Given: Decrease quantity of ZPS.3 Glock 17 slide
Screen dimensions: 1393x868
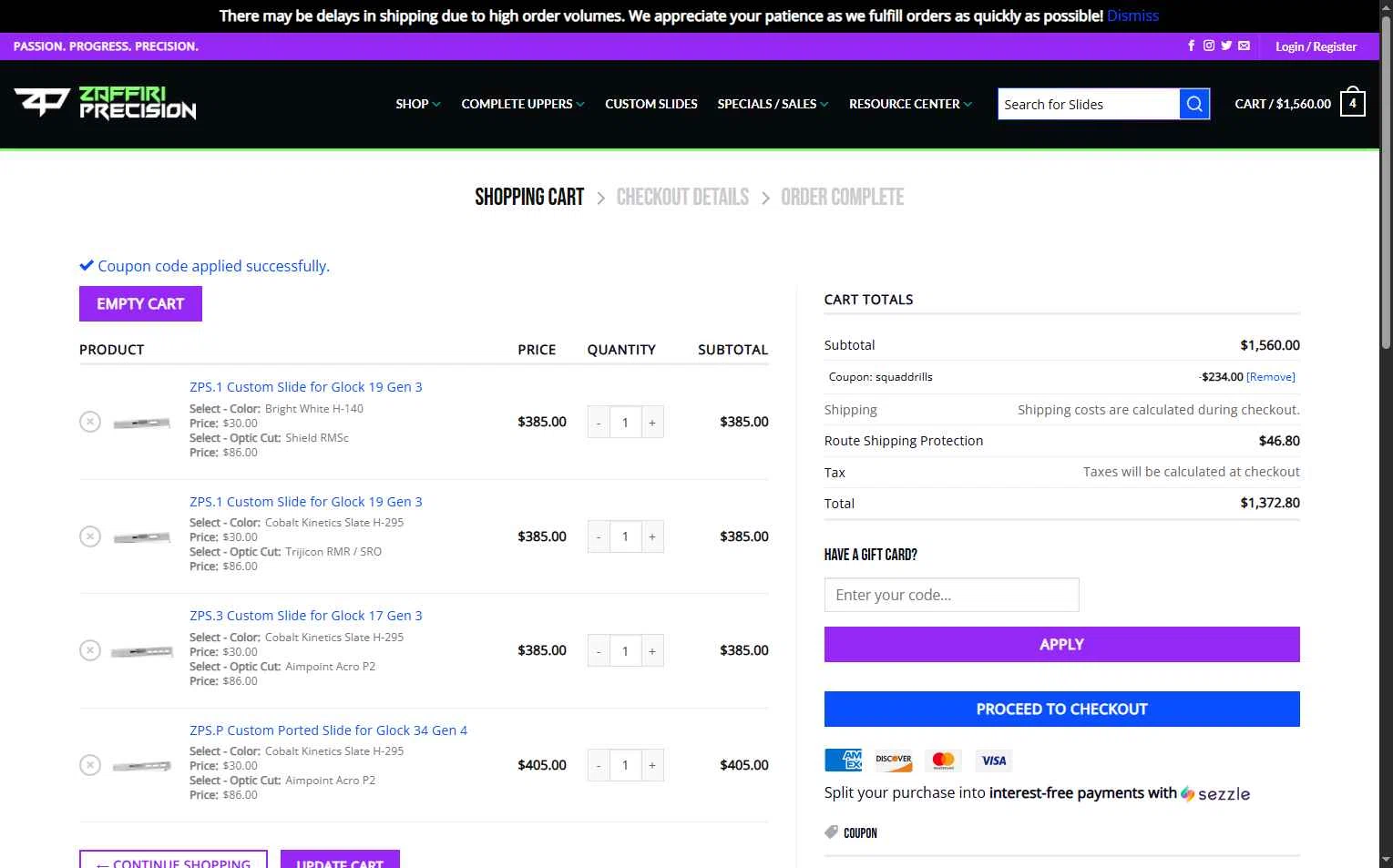Looking at the screenshot, I should [599, 650].
